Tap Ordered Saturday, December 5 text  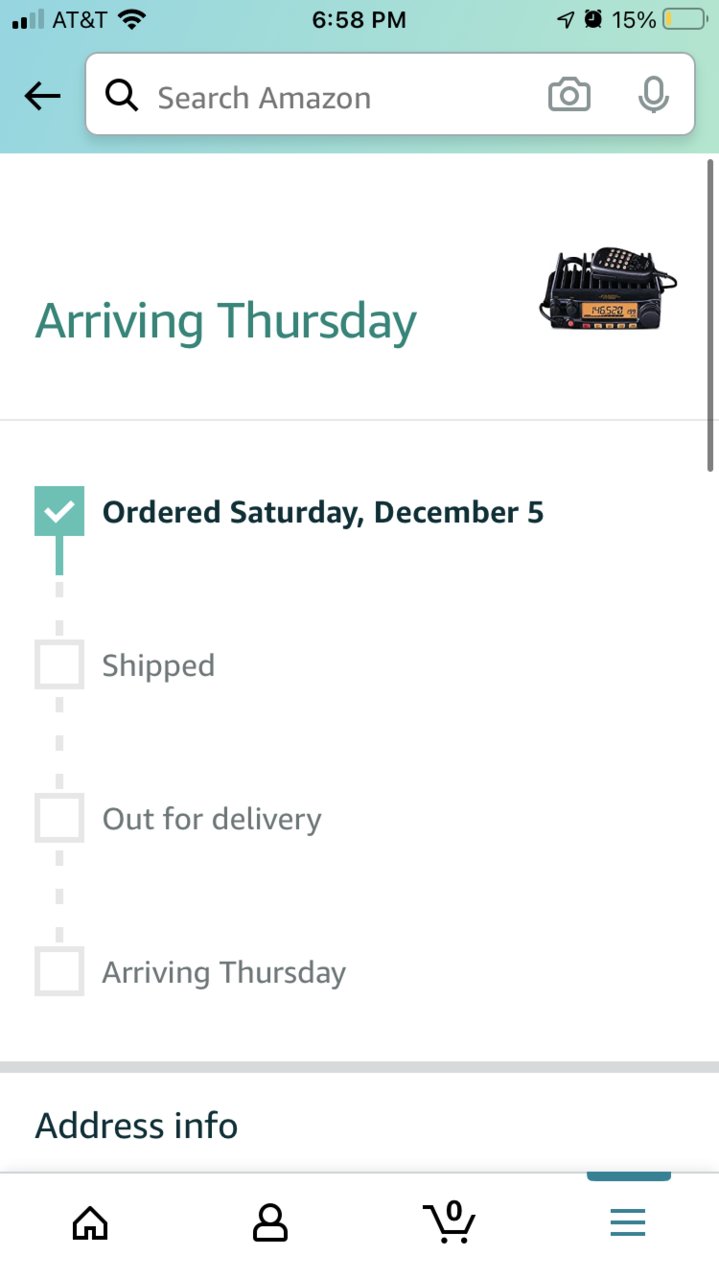point(323,512)
